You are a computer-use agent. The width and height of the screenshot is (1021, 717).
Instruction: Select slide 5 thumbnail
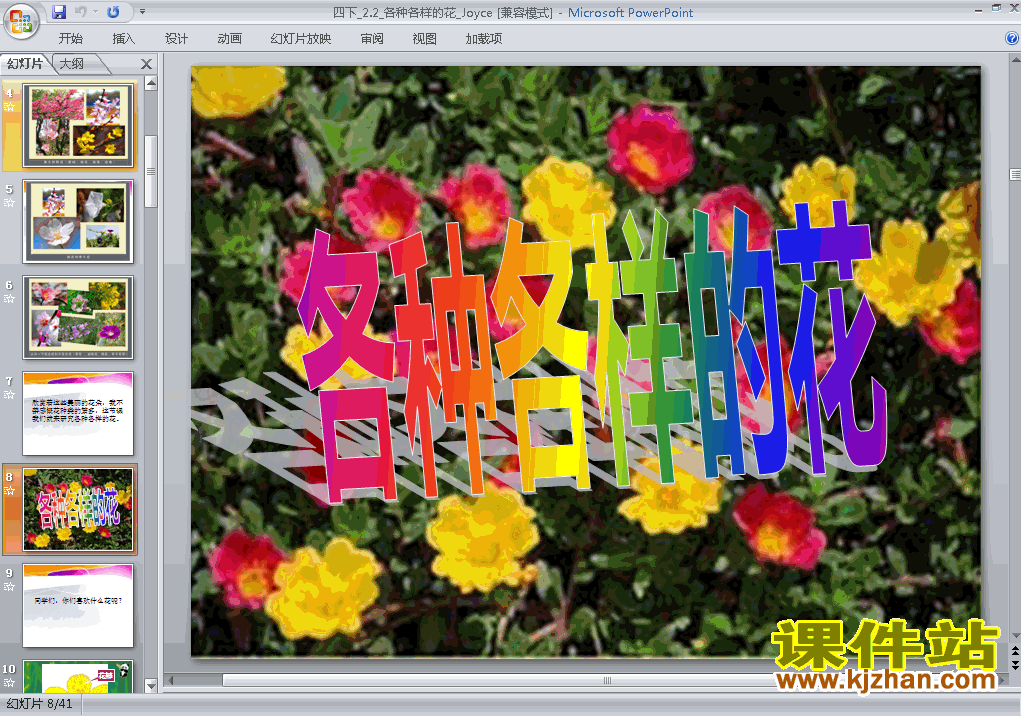coord(78,221)
